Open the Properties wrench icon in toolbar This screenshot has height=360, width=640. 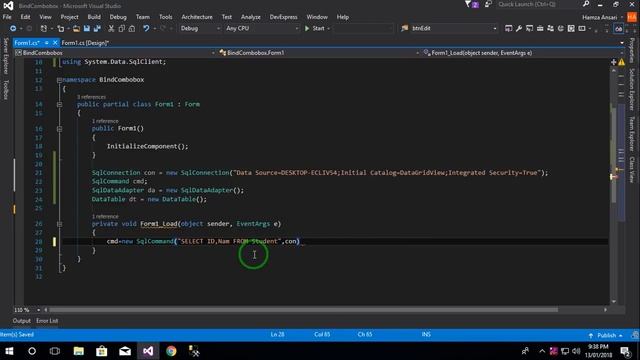pyautogui.click(x=519, y=29)
